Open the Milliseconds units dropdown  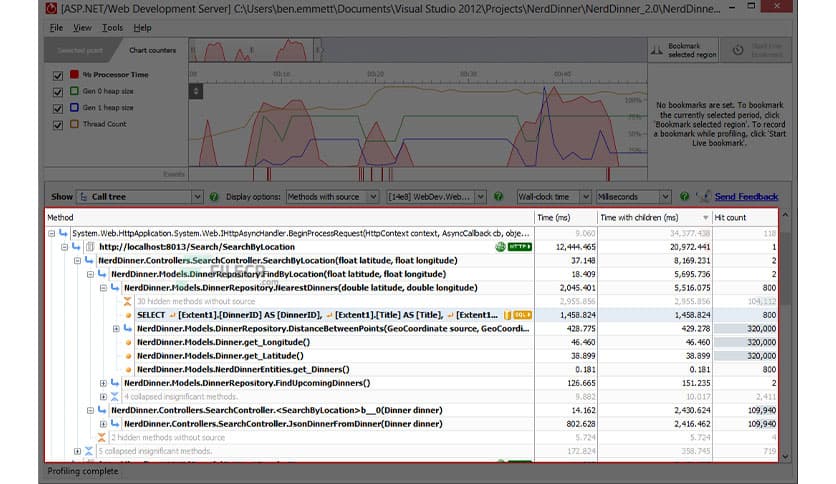633,197
